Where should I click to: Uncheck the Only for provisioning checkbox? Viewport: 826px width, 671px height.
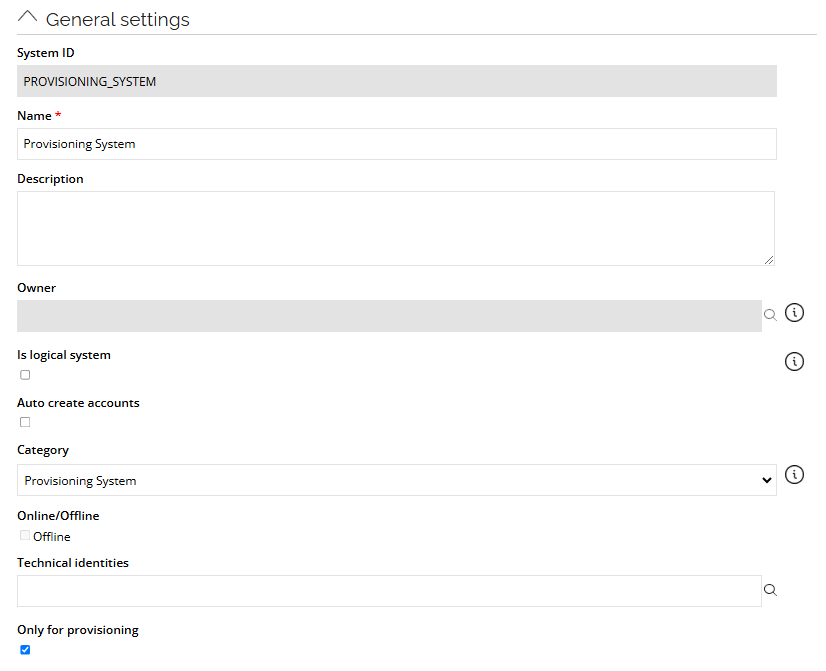point(25,650)
